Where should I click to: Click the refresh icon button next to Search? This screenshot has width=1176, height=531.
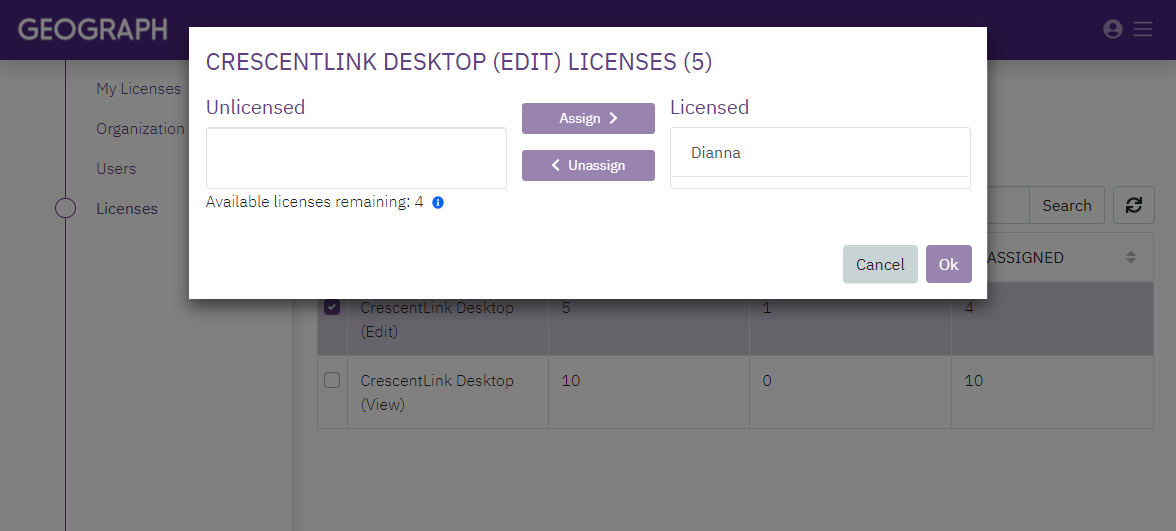click(x=1133, y=206)
